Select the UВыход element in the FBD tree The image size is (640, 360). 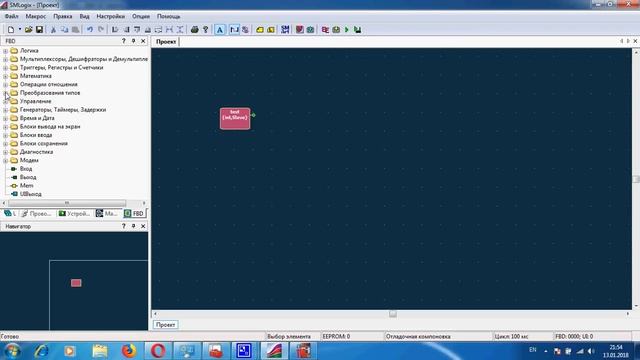point(31,194)
